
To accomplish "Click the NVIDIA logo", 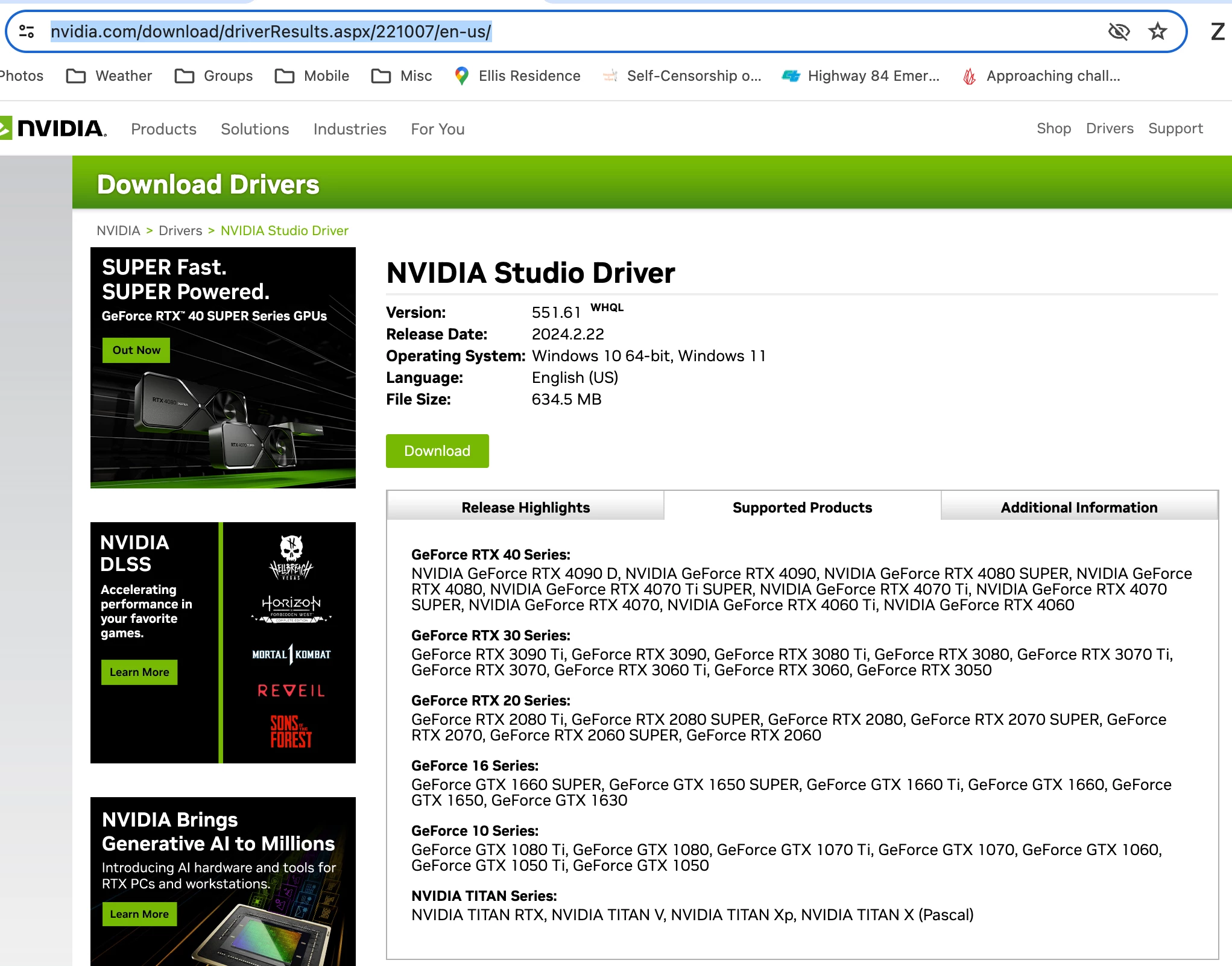I will (x=54, y=128).
